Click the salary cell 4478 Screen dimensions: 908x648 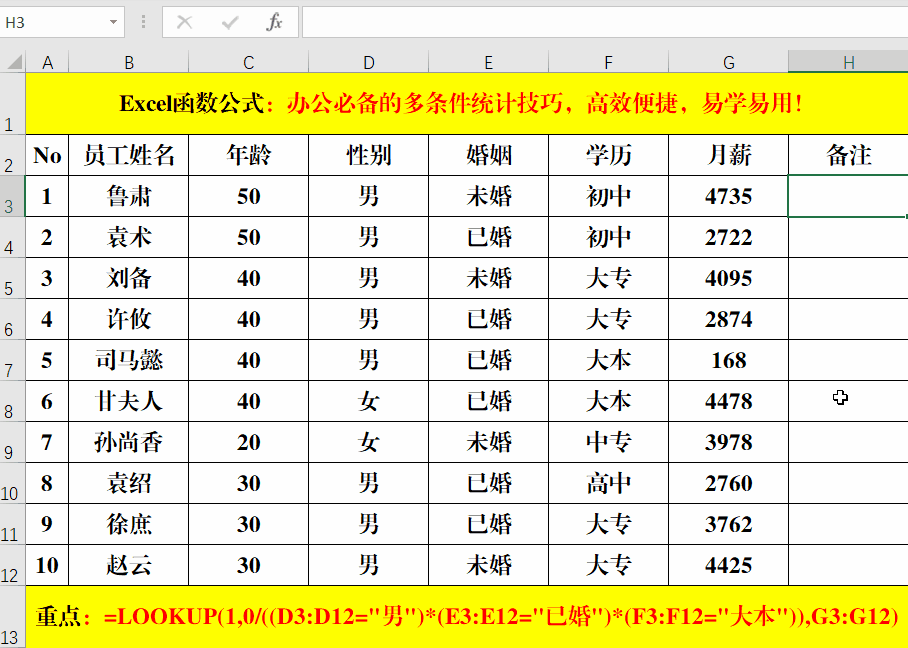[728, 401]
